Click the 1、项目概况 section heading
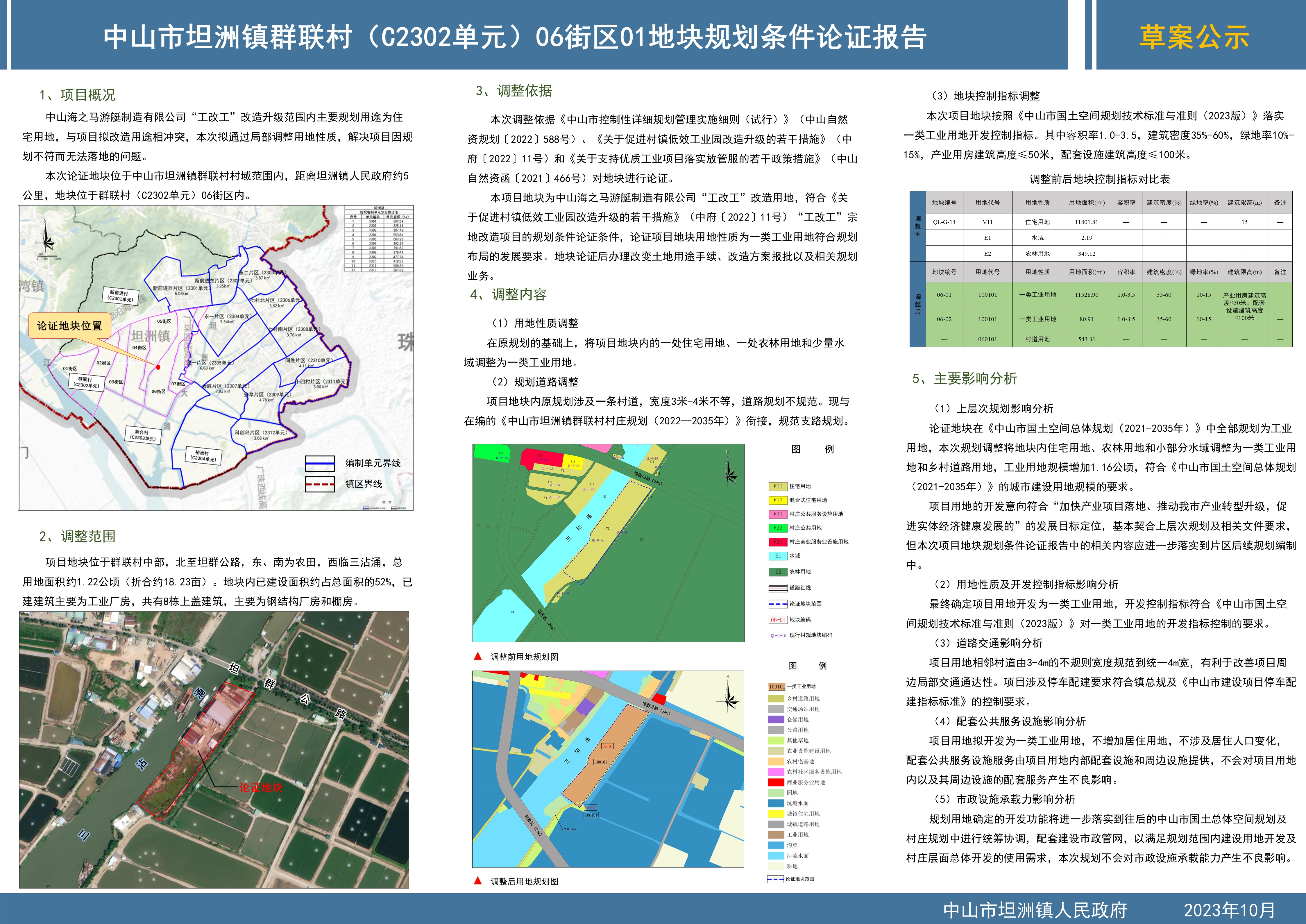 pos(77,95)
